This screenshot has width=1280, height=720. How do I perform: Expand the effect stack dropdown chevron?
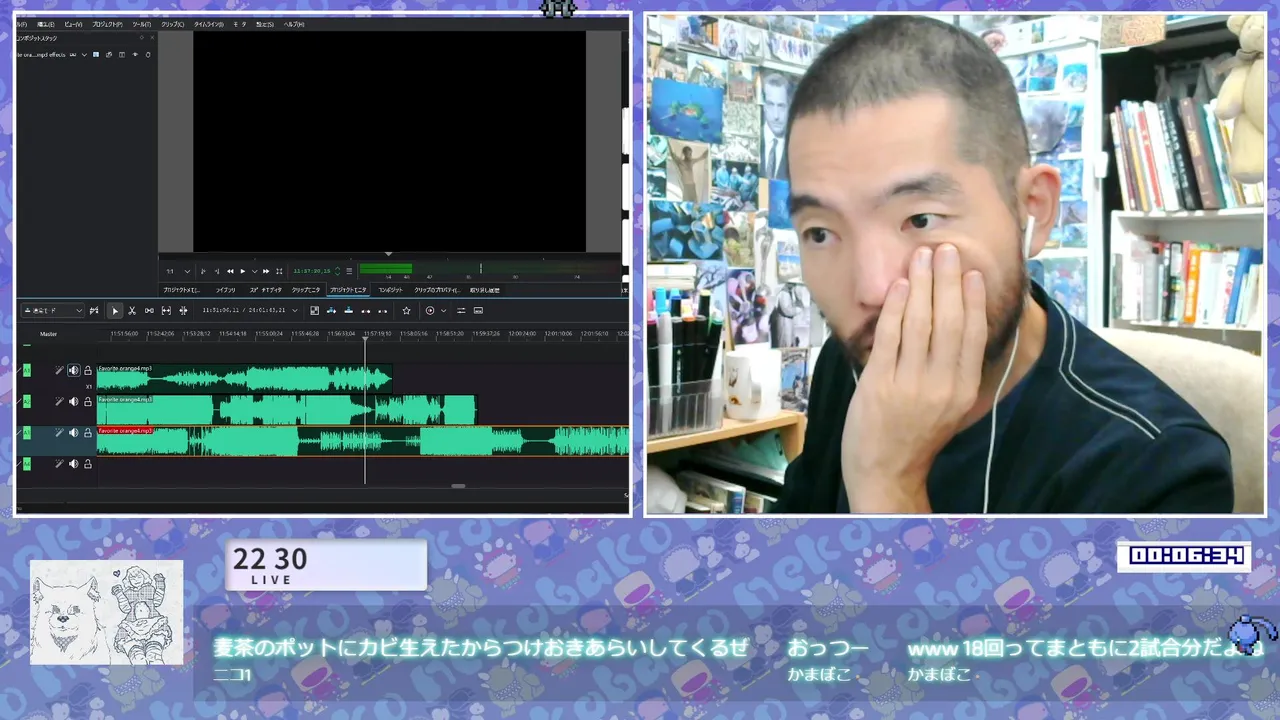pos(84,54)
